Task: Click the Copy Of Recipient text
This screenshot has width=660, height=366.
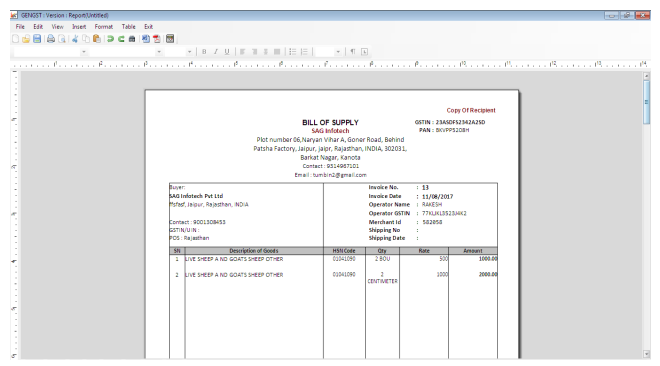Action: (471, 110)
